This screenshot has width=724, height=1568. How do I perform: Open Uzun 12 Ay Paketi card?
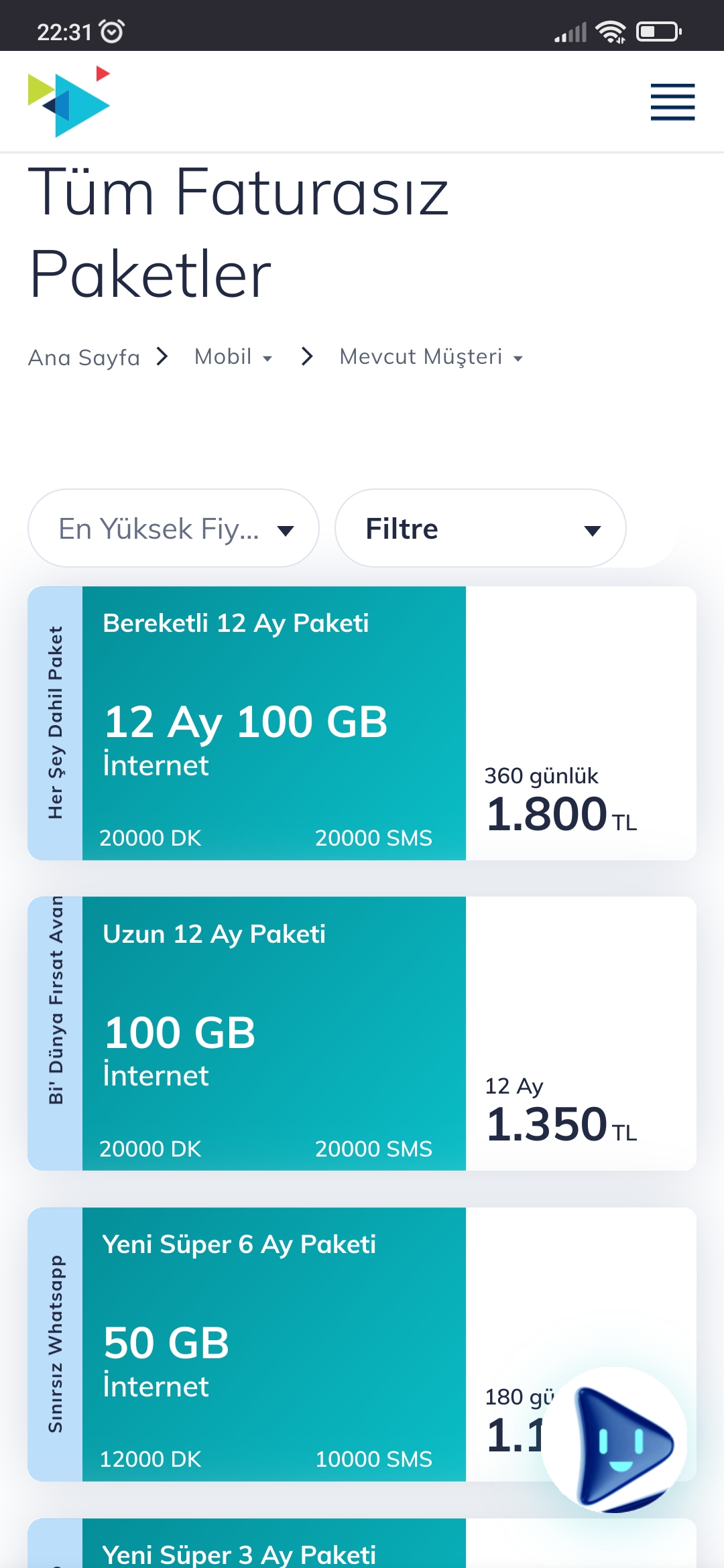point(362,1033)
